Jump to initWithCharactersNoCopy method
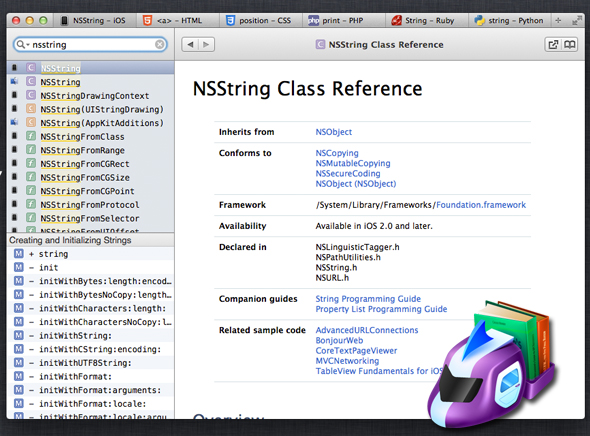 pos(90,322)
